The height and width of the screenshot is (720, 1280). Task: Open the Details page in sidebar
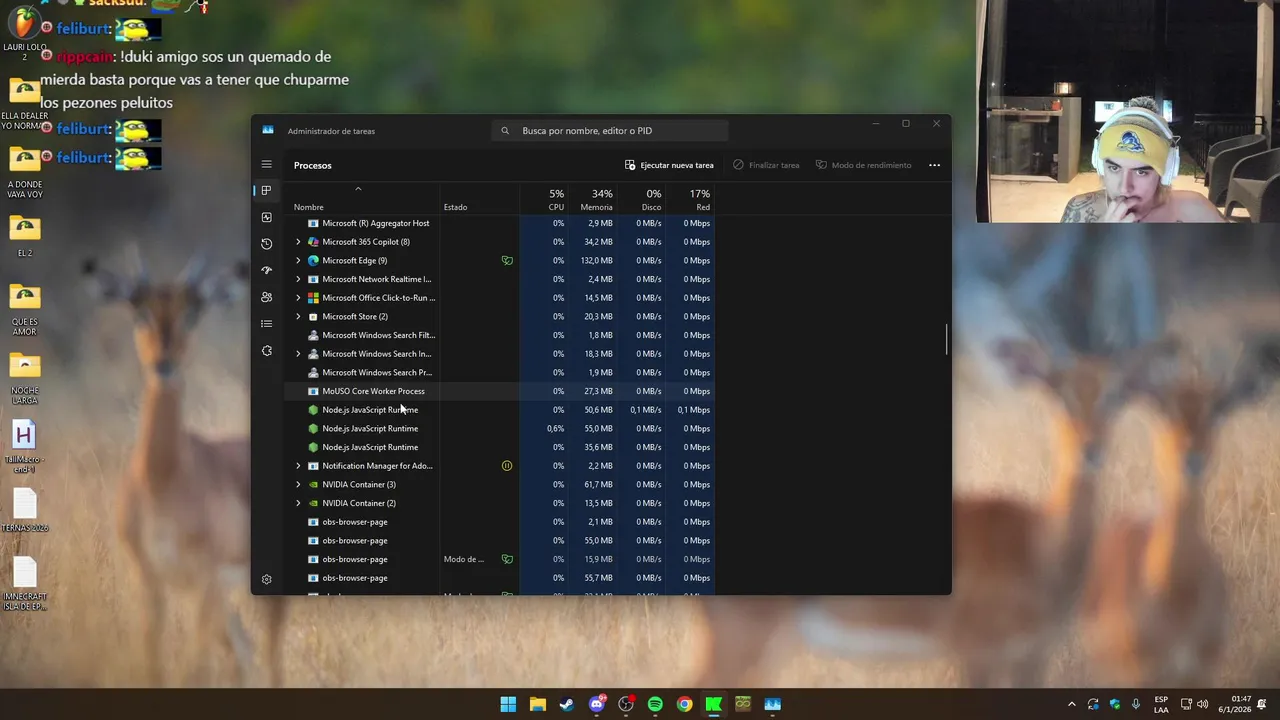pyautogui.click(x=266, y=324)
